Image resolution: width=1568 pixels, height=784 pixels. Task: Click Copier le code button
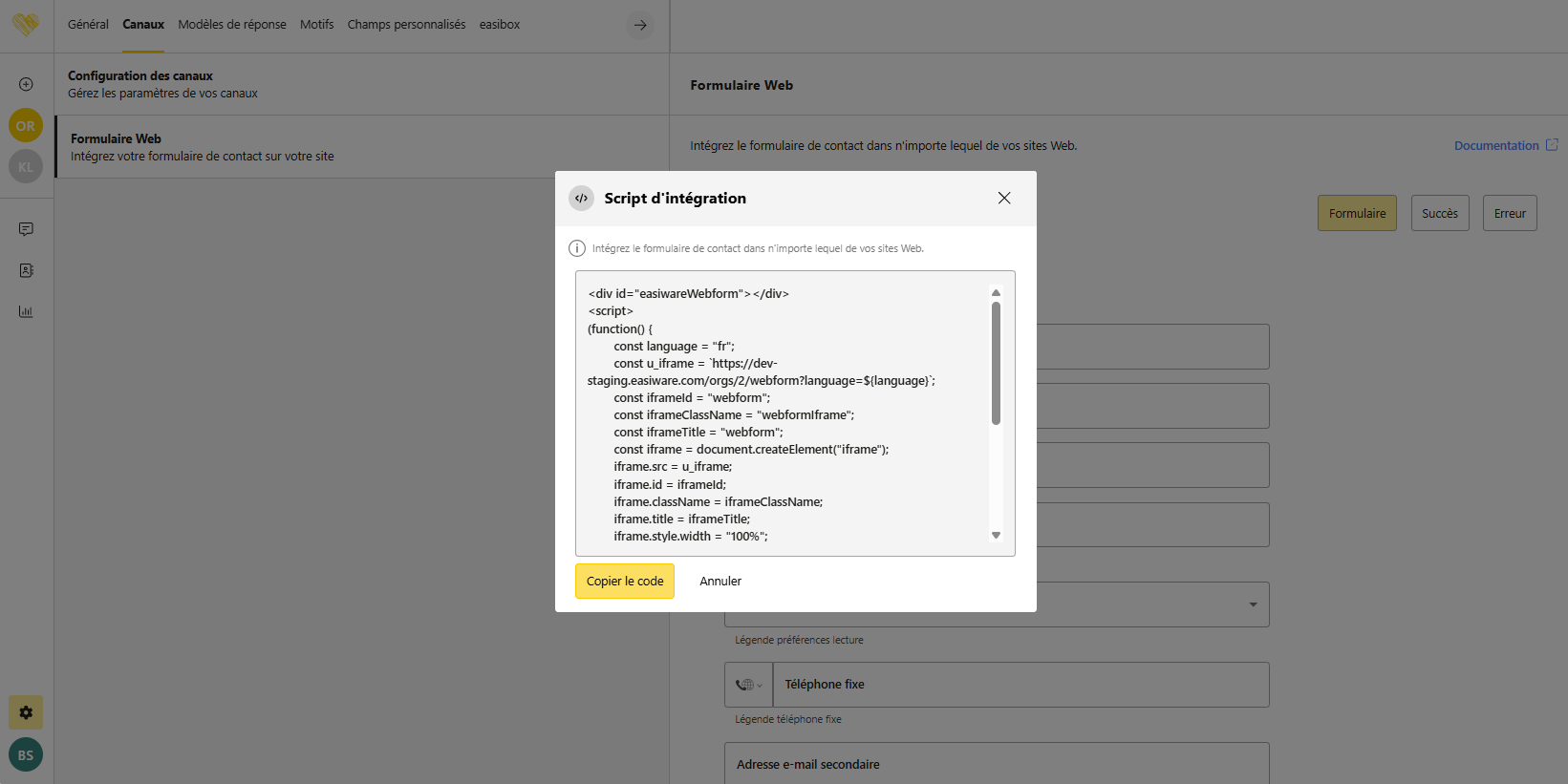coord(624,581)
